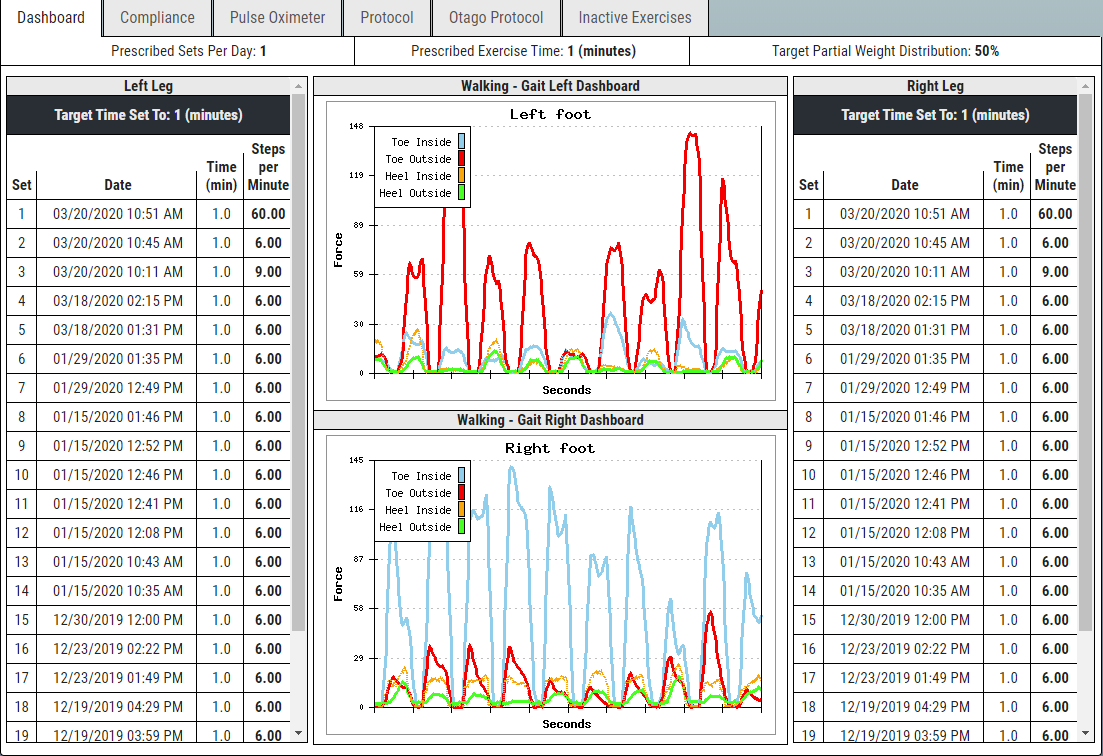The height and width of the screenshot is (756, 1103).
Task: Select Left Leg row 12/23/2019 02:22 PM
Action: pos(148,648)
